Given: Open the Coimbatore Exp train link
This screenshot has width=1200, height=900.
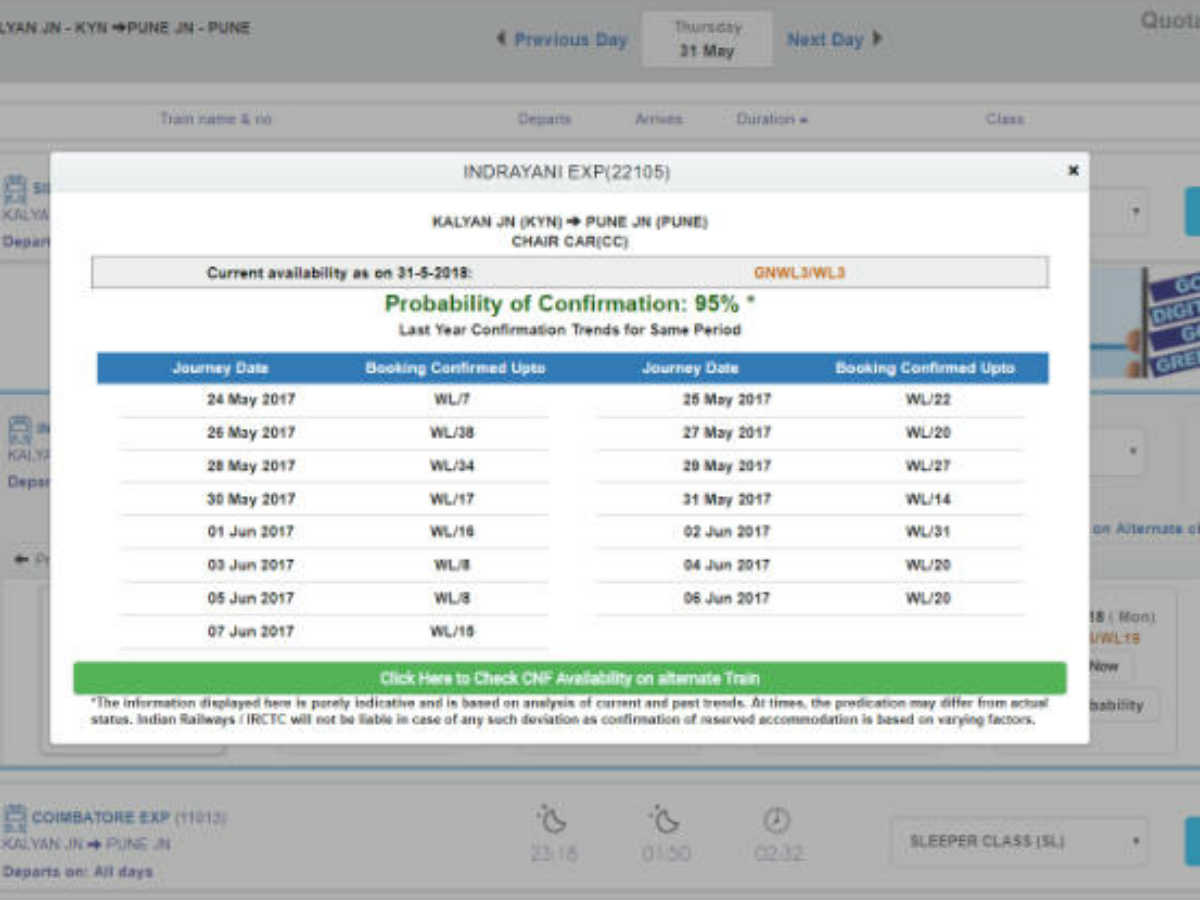Looking at the screenshot, I should point(100,818).
